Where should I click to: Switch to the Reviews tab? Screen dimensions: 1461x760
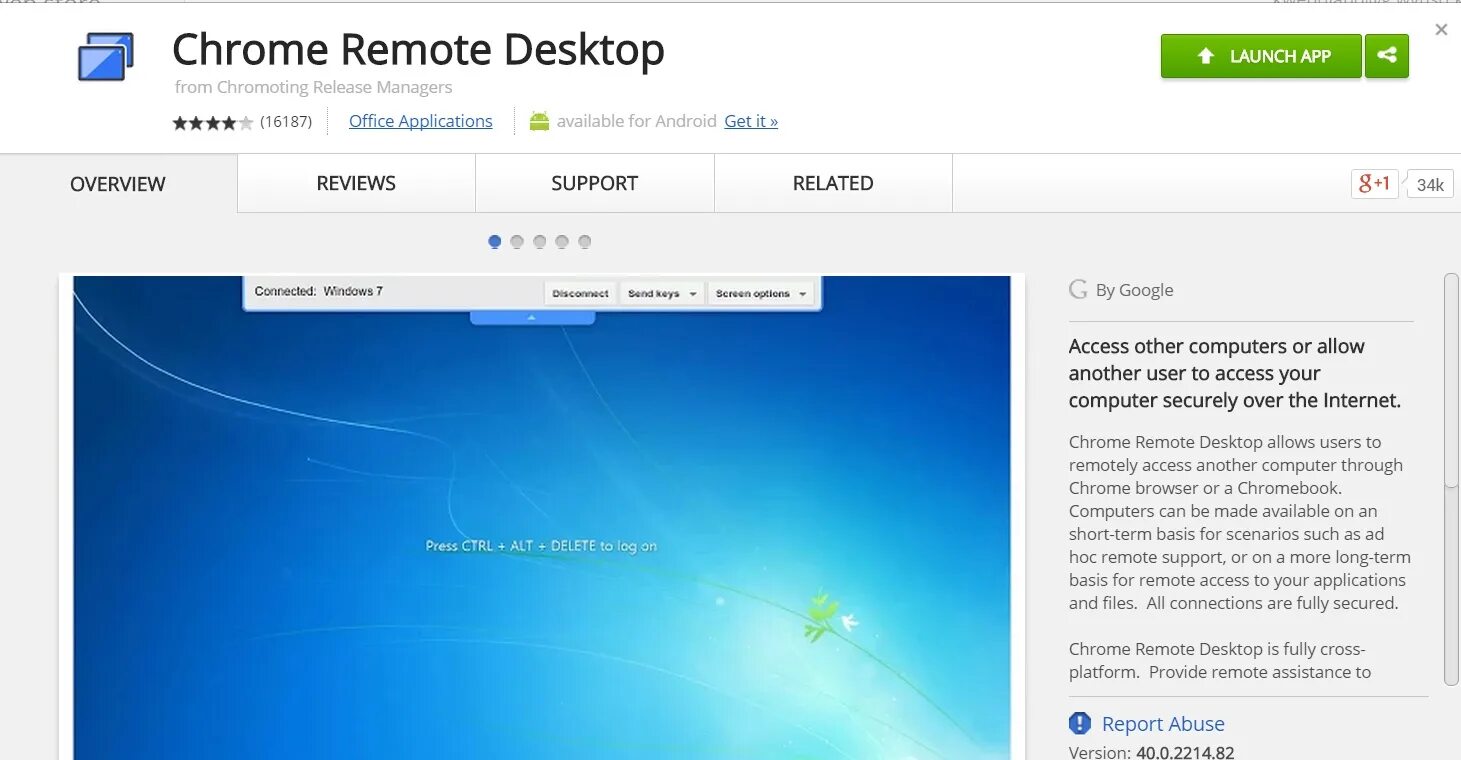coord(356,183)
